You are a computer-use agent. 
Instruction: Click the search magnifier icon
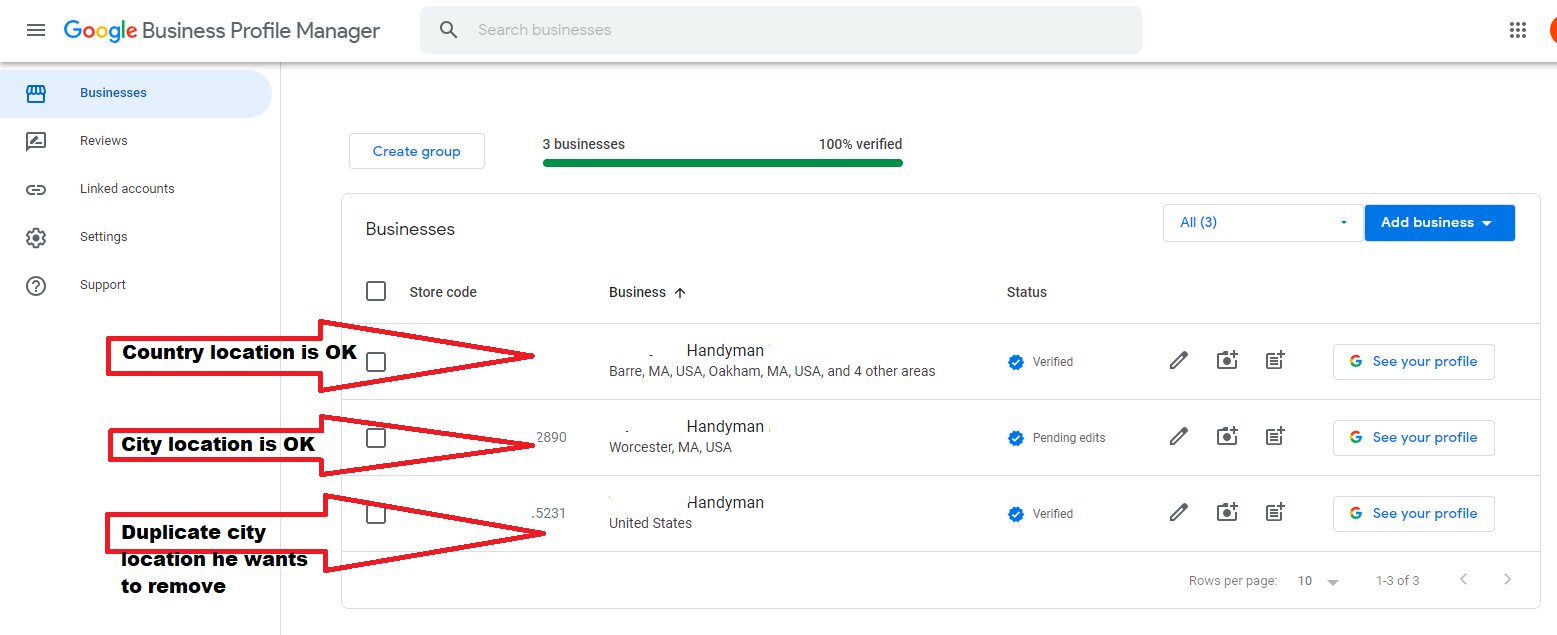pyautogui.click(x=449, y=30)
